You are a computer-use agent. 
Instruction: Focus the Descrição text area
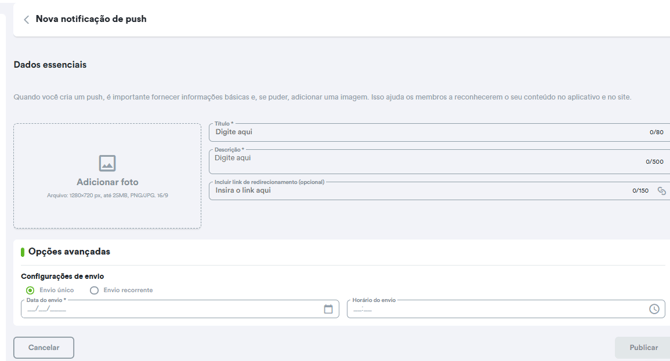click(439, 161)
